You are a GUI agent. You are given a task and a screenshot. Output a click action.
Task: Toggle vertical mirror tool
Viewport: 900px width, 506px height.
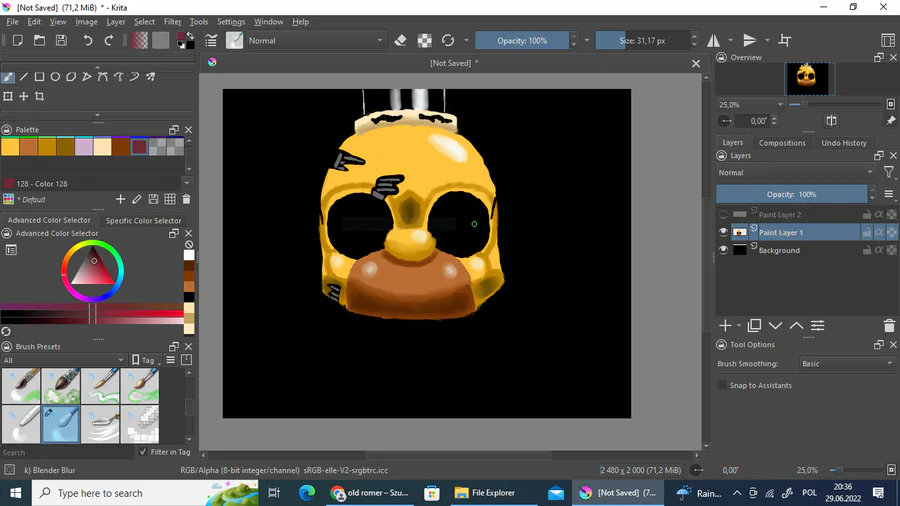[750, 40]
